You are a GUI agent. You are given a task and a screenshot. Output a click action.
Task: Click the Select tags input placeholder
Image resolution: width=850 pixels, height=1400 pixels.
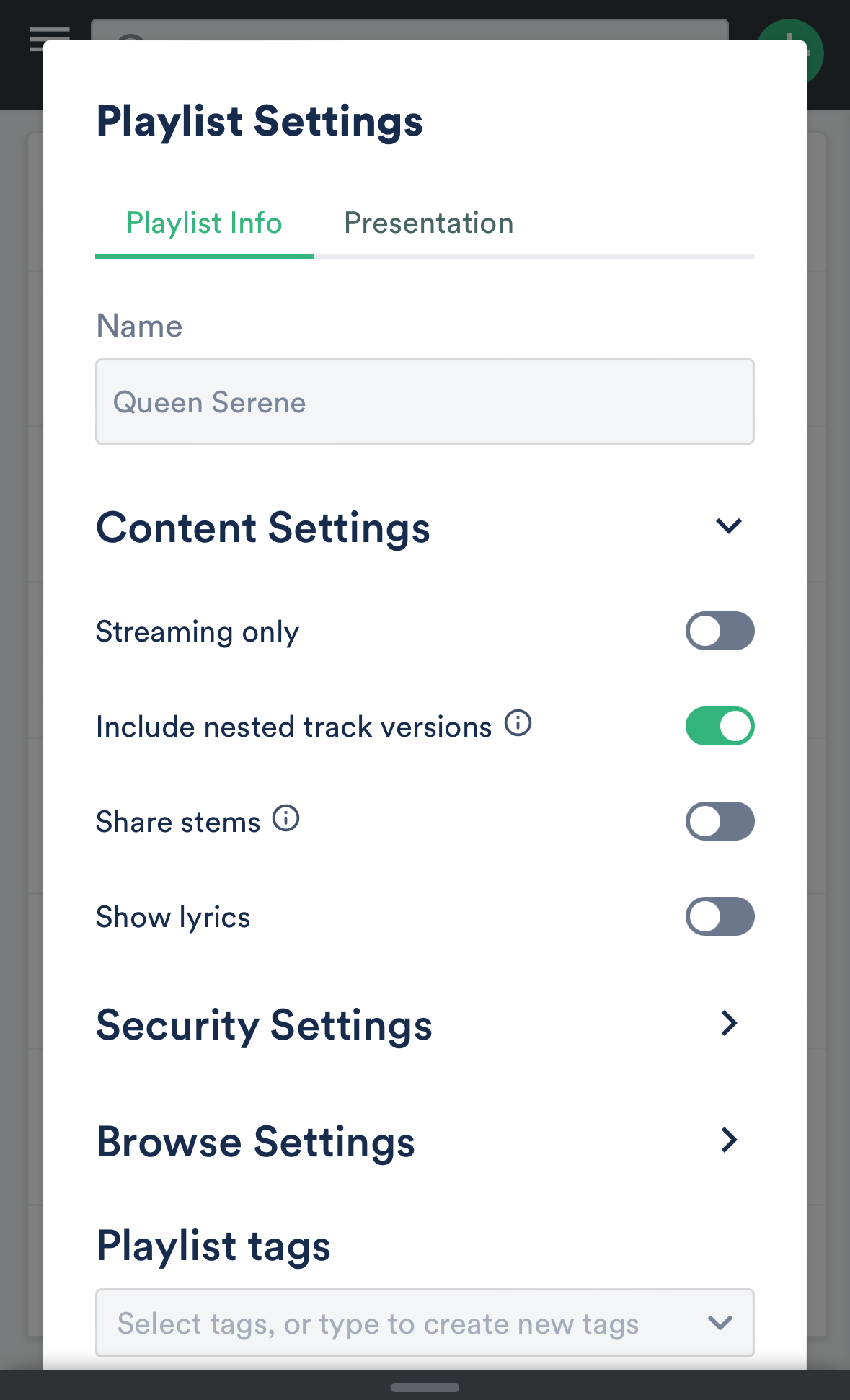[378, 1324]
